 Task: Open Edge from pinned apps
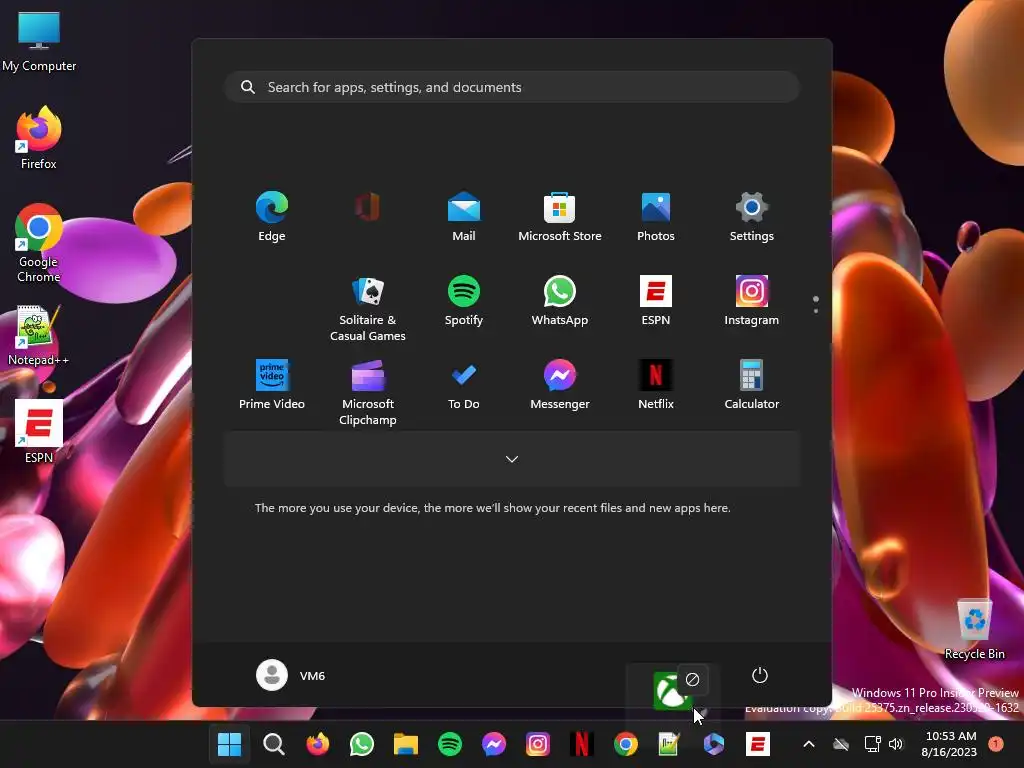click(x=272, y=217)
